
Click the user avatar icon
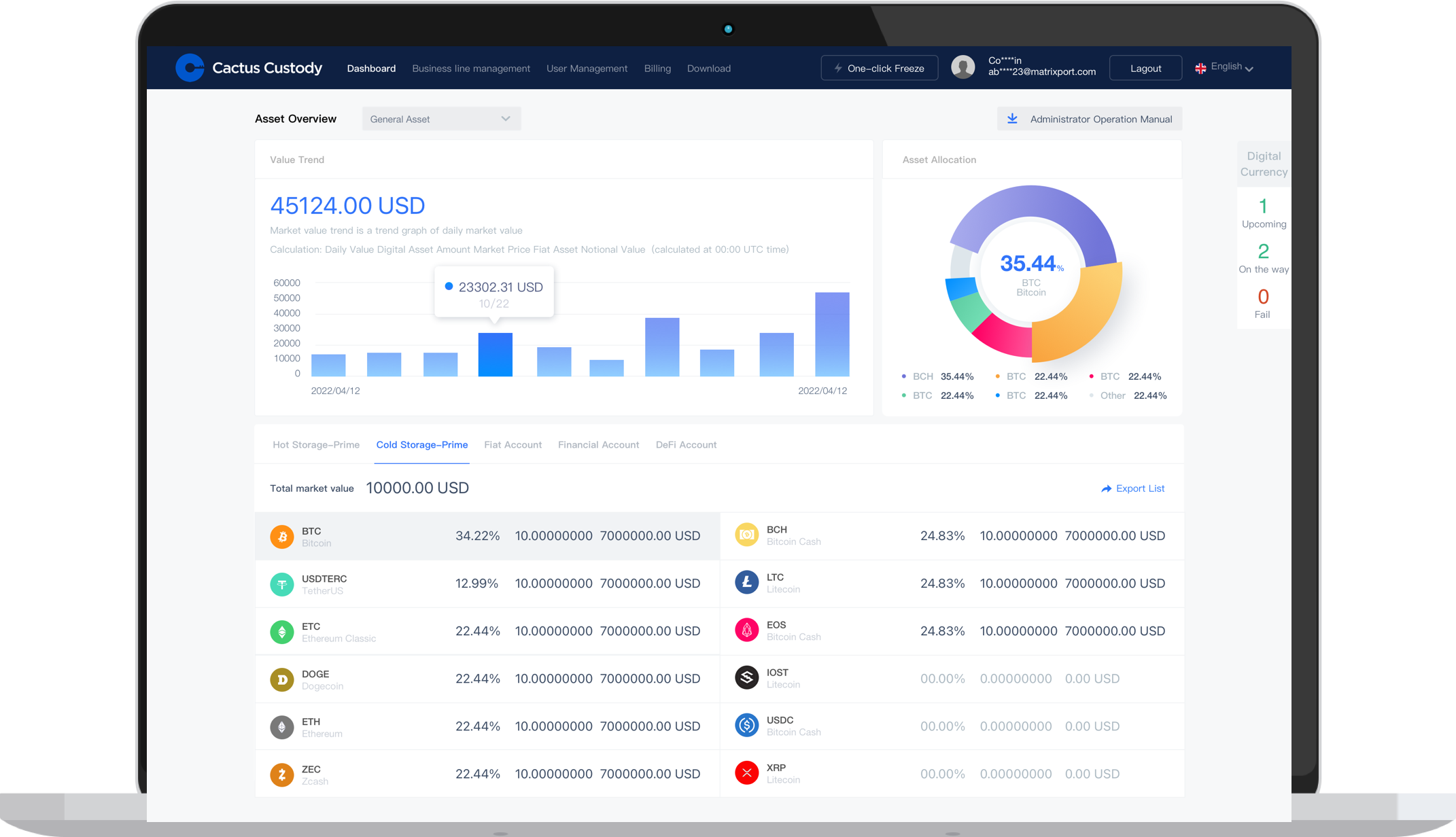click(963, 67)
